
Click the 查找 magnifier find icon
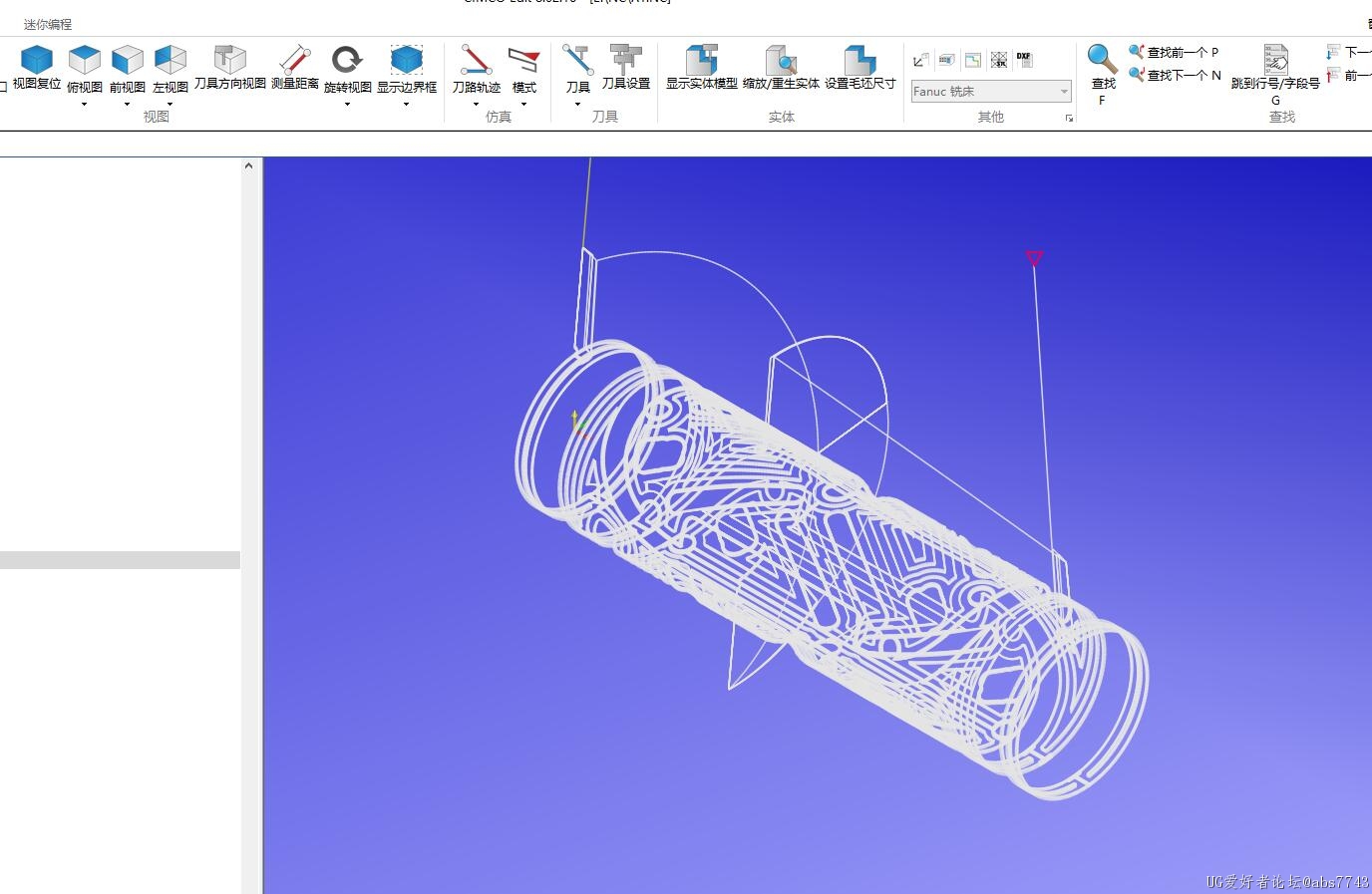click(1102, 59)
